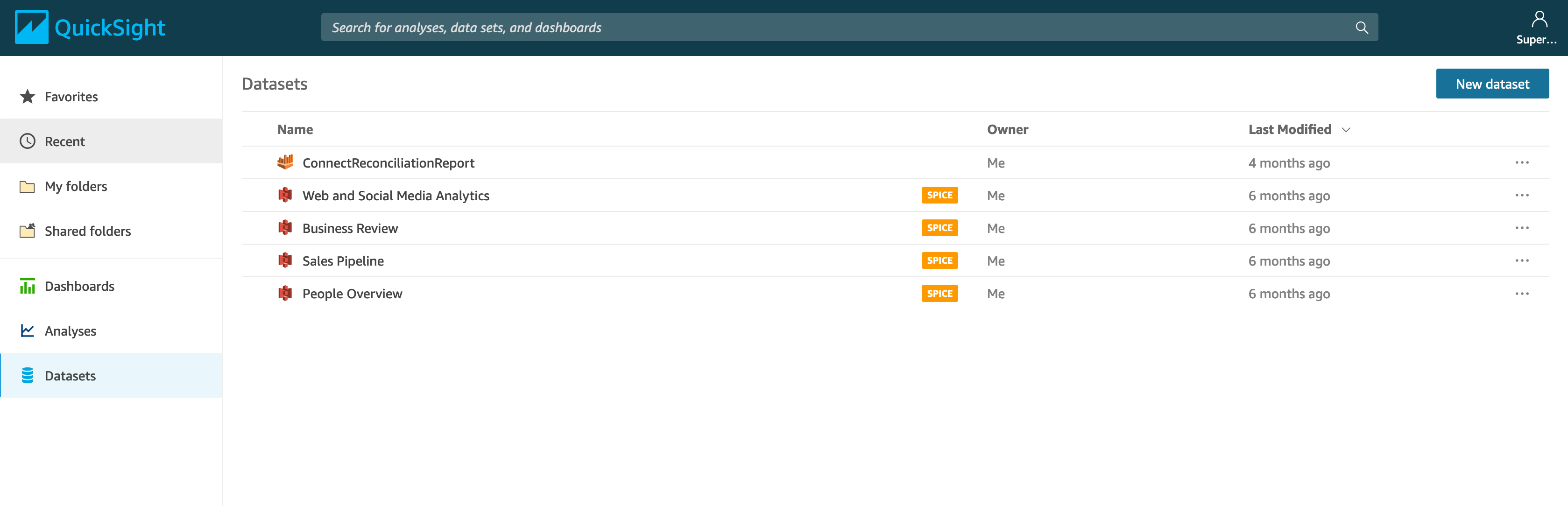Click the search magnifier icon
1568x506 pixels.
point(1361,28)
